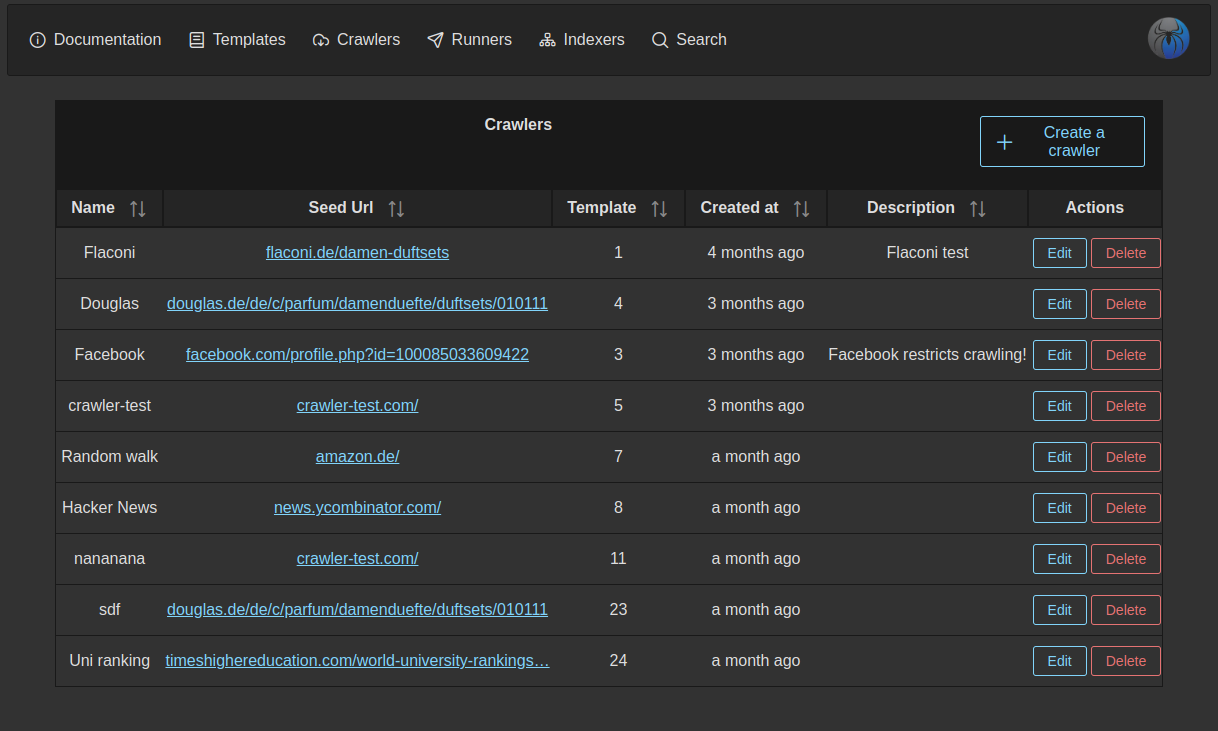Click the Create a crawler button
Image resolution: width=1218 pixels, height=731 pixels.
pos(1062,142)
